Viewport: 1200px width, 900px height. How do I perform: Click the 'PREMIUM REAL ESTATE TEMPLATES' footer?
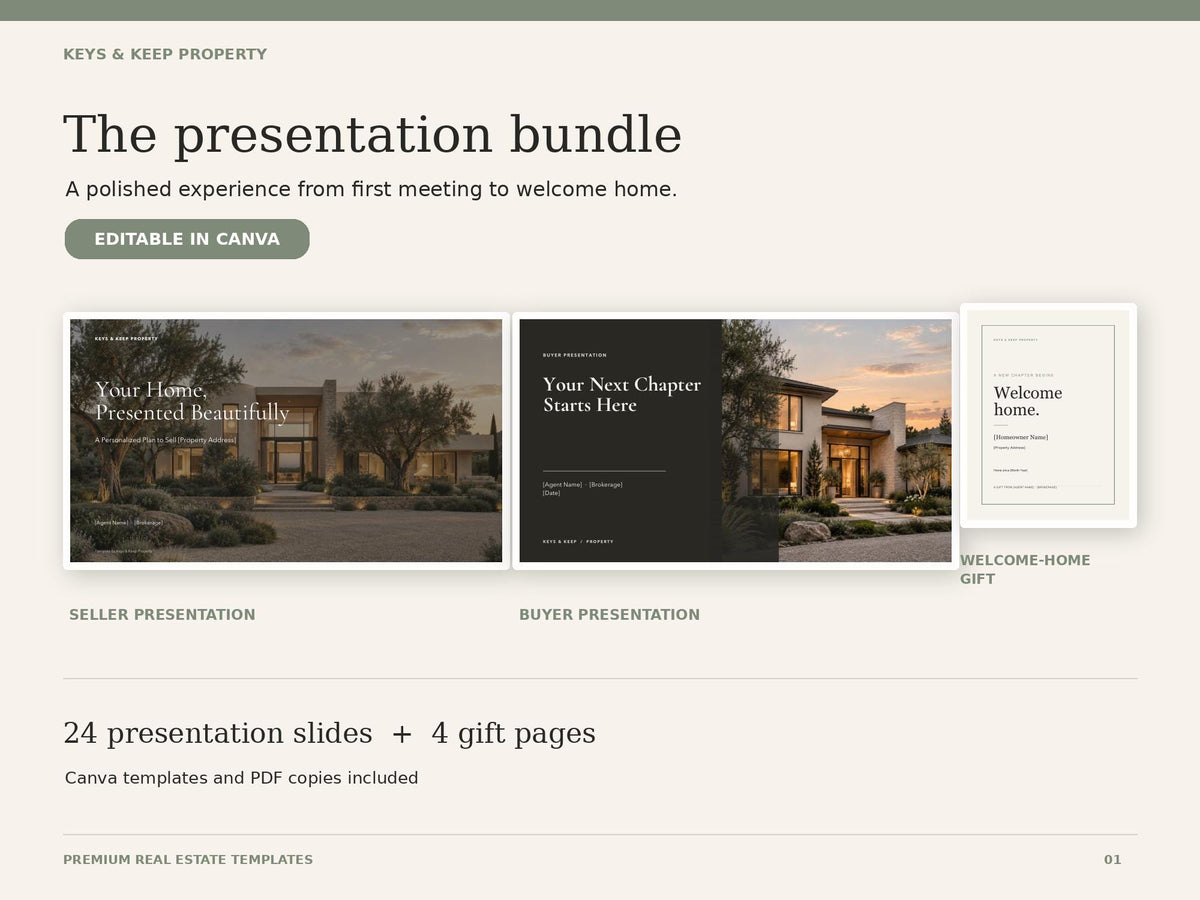(x=188, y=860)
